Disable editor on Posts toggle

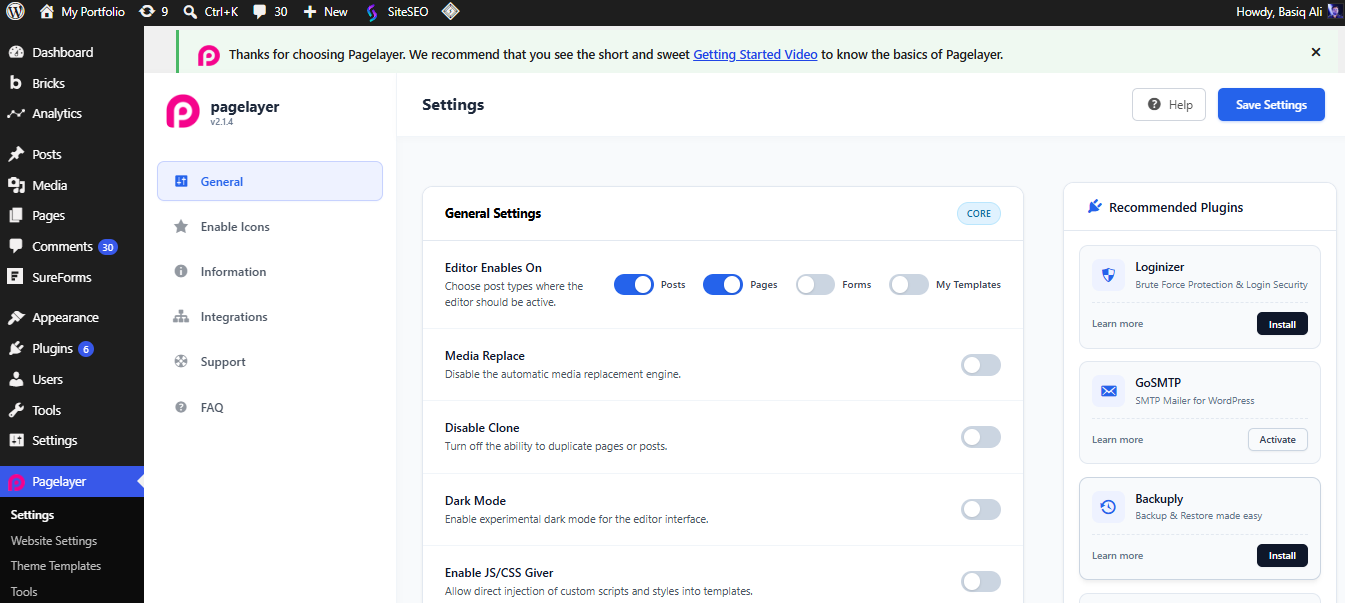click(x=634, y=284)
